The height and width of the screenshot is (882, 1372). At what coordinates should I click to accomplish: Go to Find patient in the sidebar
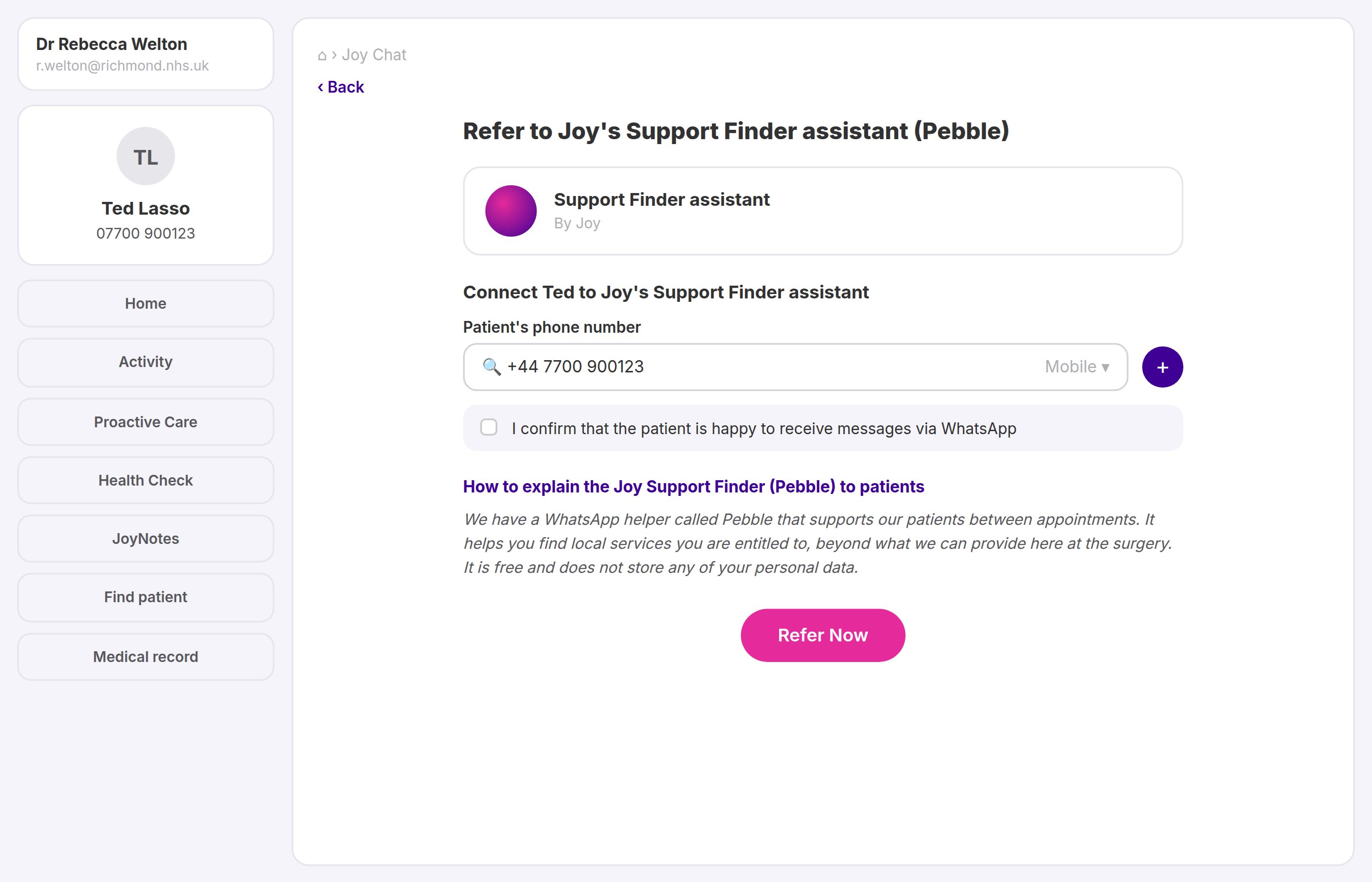[x=146, y=597]
